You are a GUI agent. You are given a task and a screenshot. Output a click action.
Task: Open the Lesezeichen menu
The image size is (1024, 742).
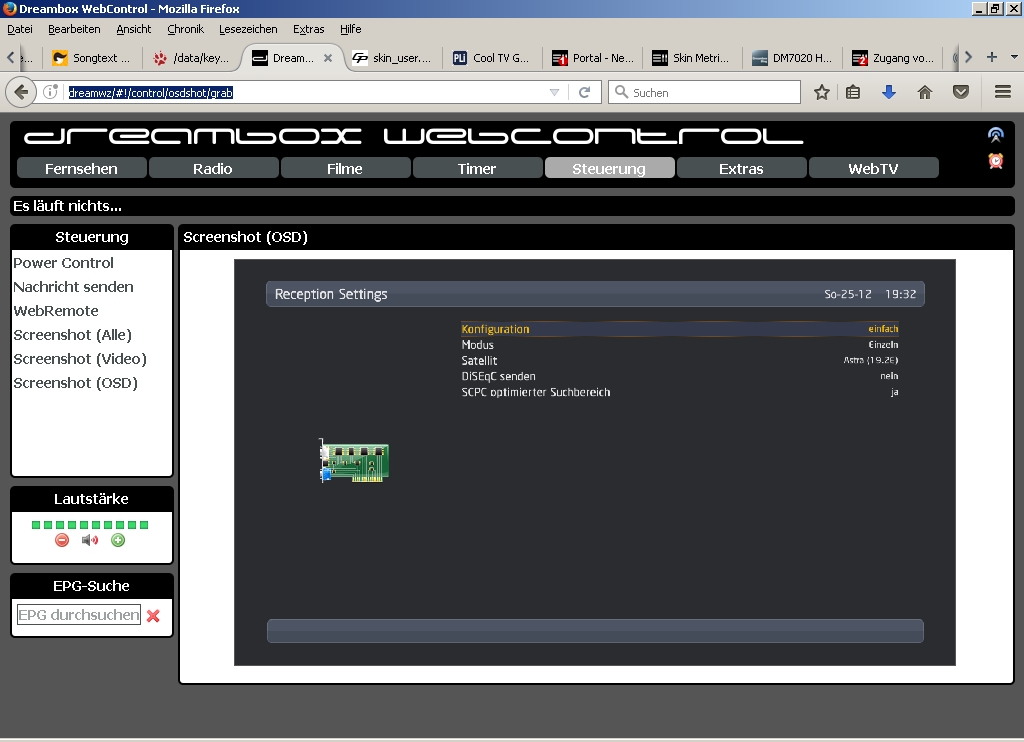(248, 29)
